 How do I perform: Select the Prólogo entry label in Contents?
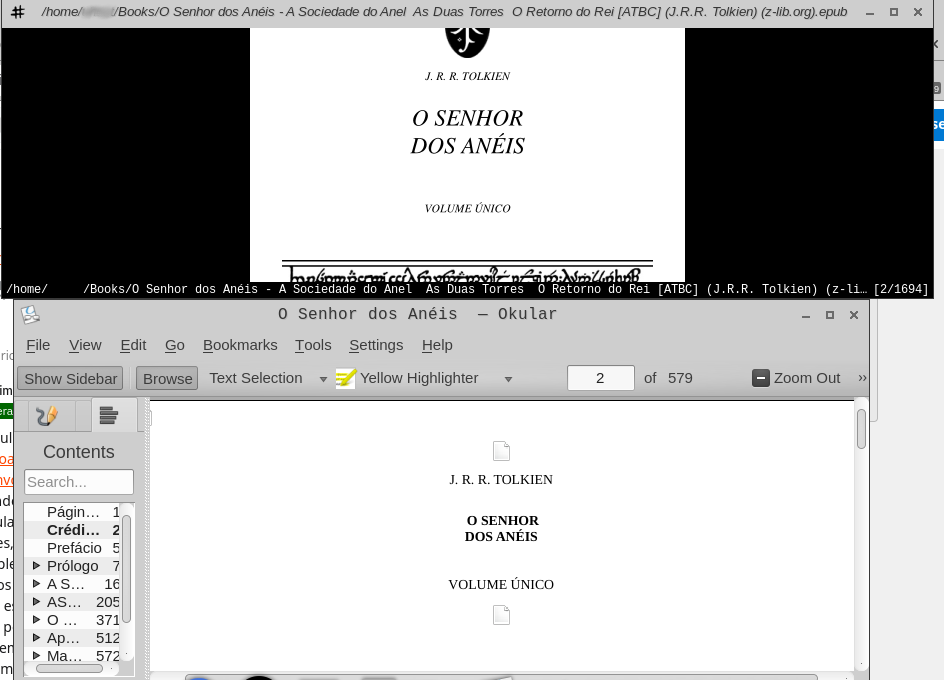72,566
